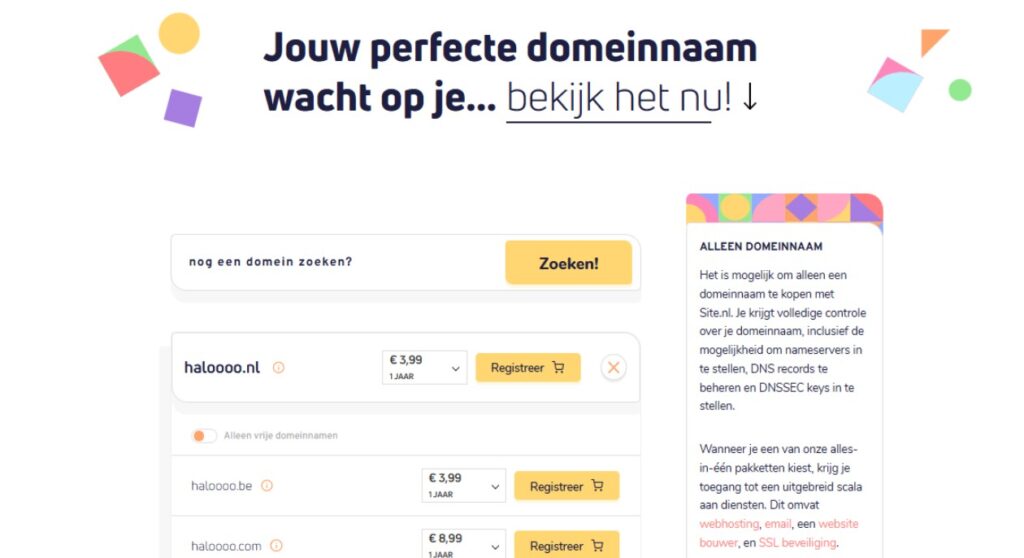The height and width of the screenshot is (558, 1024).
Task: Expand the € 8,99 dropdown for haloooo.com
Action: 464,545
